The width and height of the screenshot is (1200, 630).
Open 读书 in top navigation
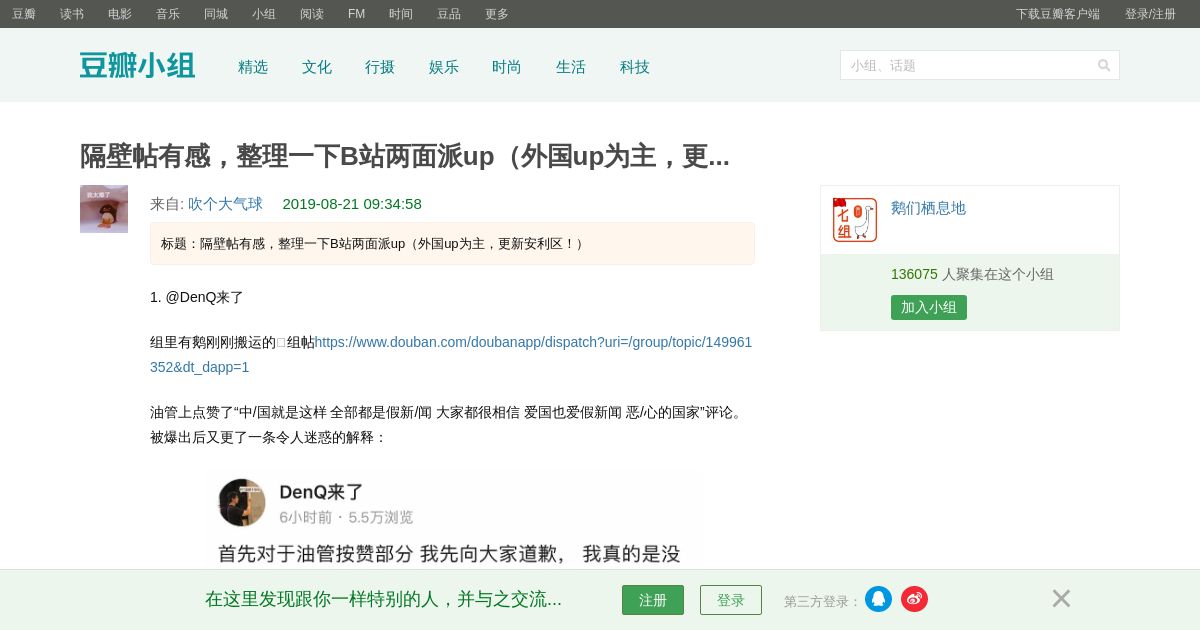tap(72, 14)
